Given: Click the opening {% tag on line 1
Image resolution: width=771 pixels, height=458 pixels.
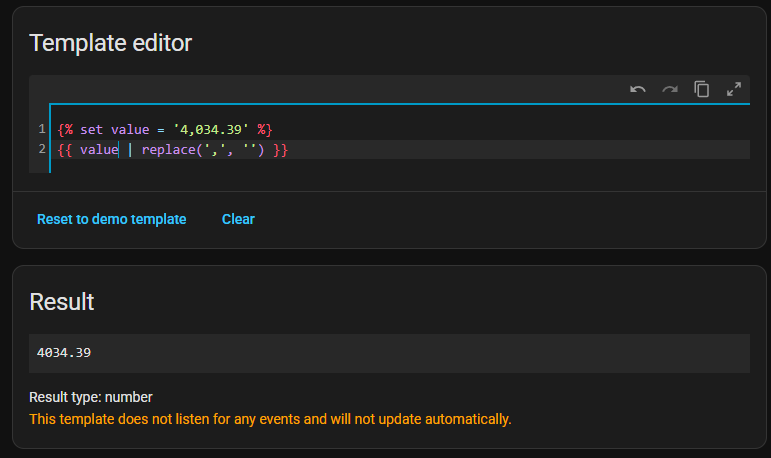Looking at the screenshot, I should (x=66, y=129).
